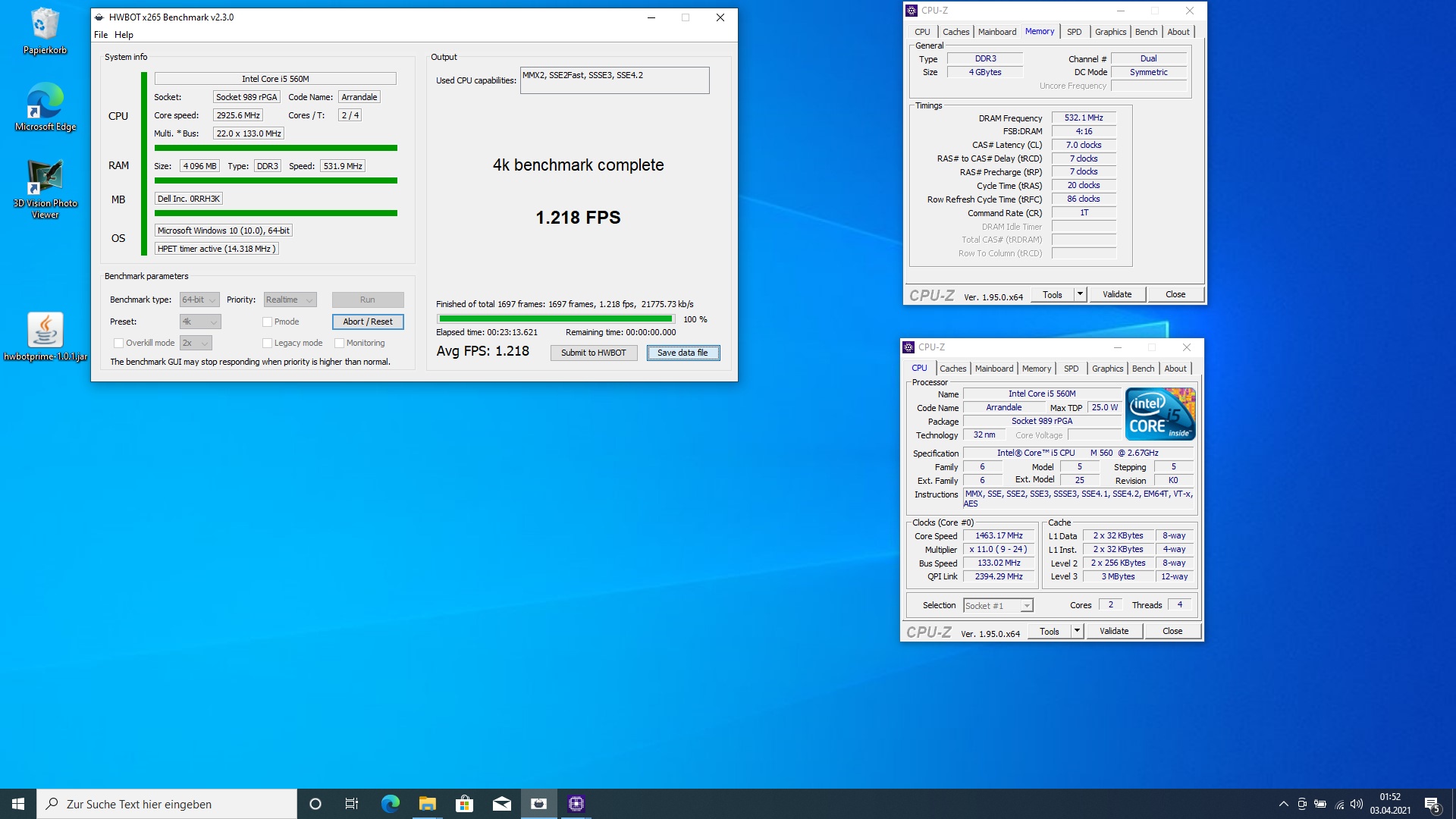Open About tab in lower CPU-Z

1175,369
